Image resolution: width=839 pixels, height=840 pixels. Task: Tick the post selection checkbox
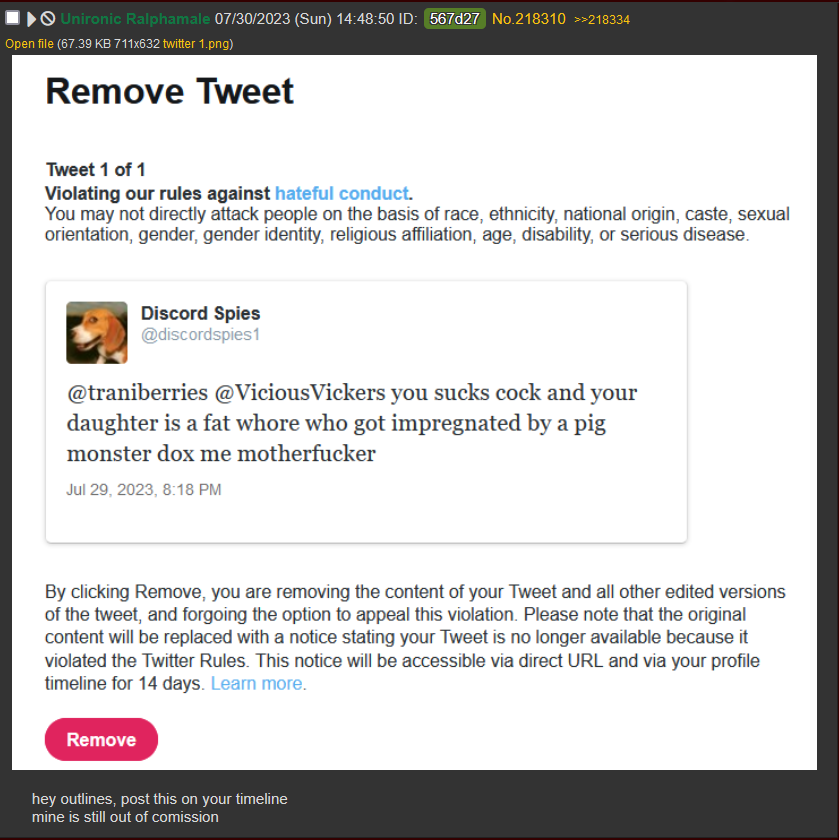[12, 18]
